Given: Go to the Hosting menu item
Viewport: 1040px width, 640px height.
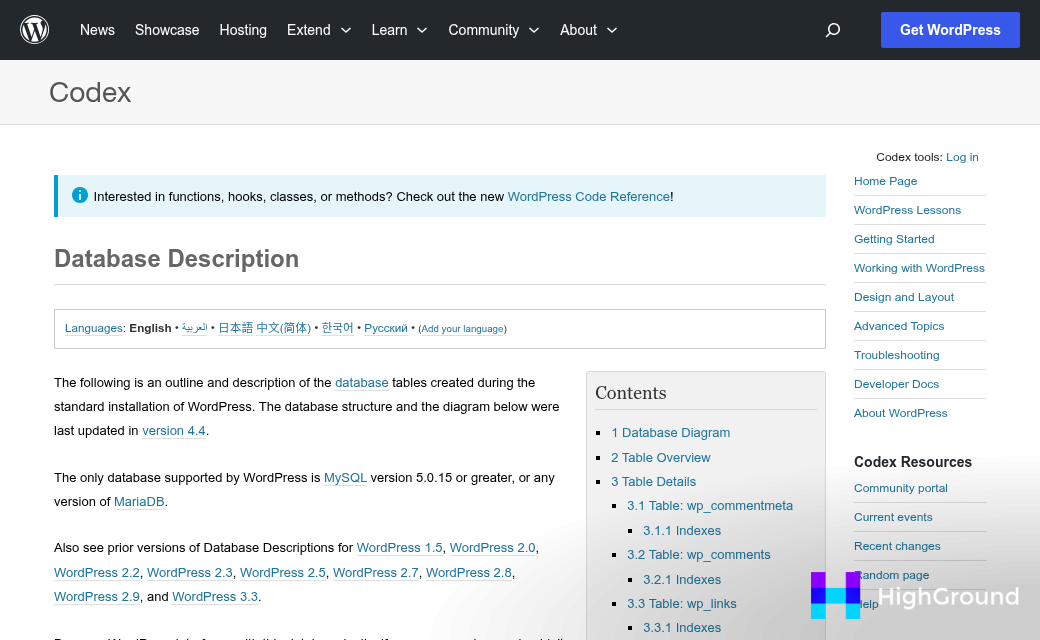Looking at the screenshot, I should [x=243, y=30].
